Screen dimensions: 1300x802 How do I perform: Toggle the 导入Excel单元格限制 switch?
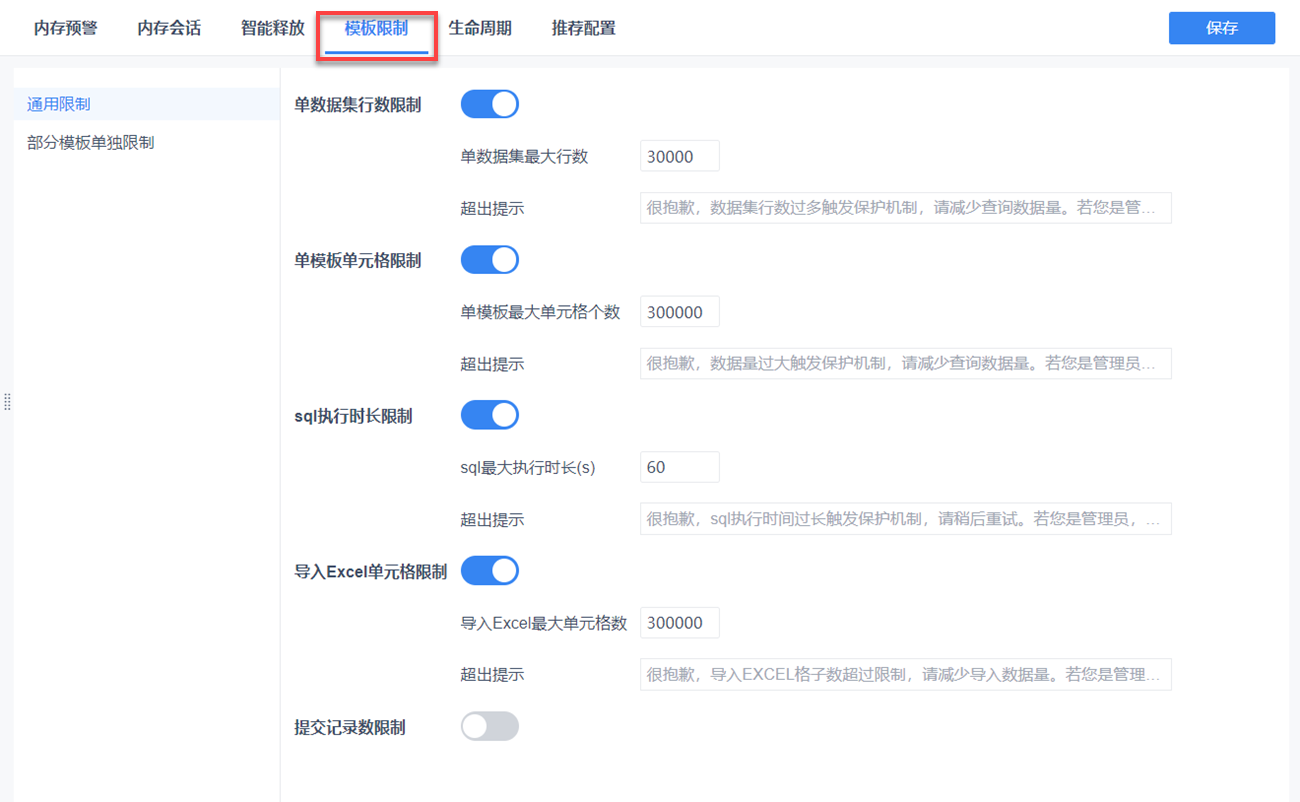click(x=490, y=571)
